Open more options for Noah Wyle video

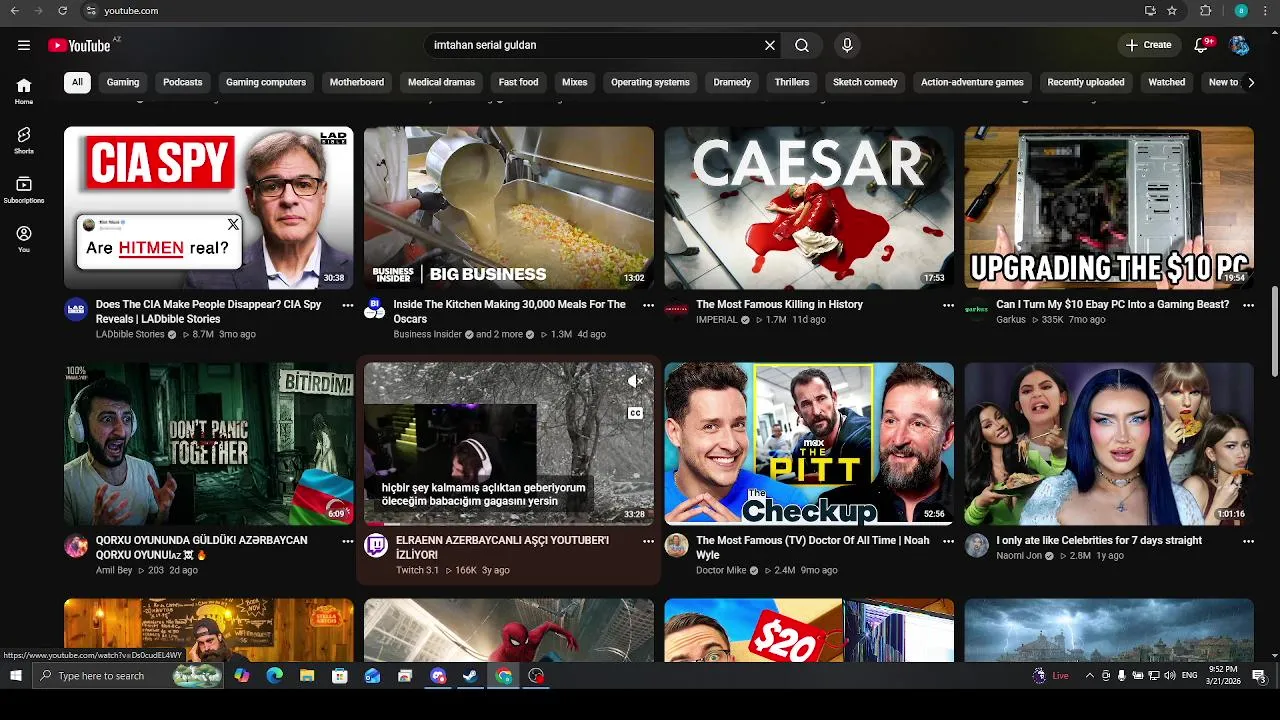tap(948, 541)
